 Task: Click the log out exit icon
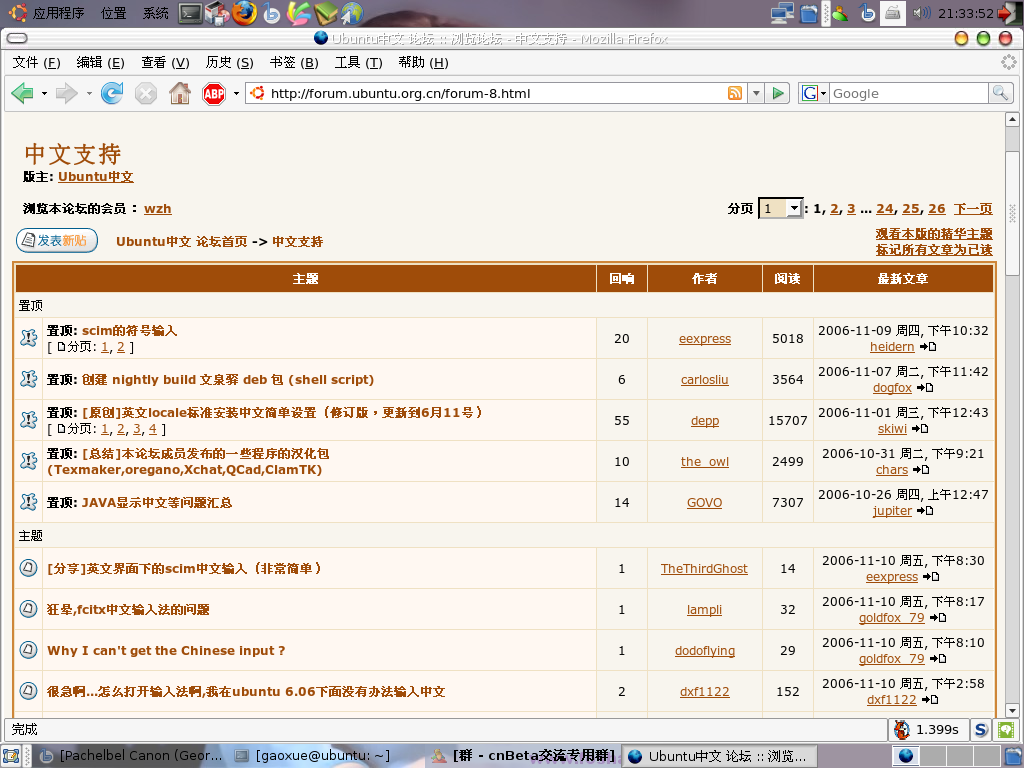point(1010,13)
